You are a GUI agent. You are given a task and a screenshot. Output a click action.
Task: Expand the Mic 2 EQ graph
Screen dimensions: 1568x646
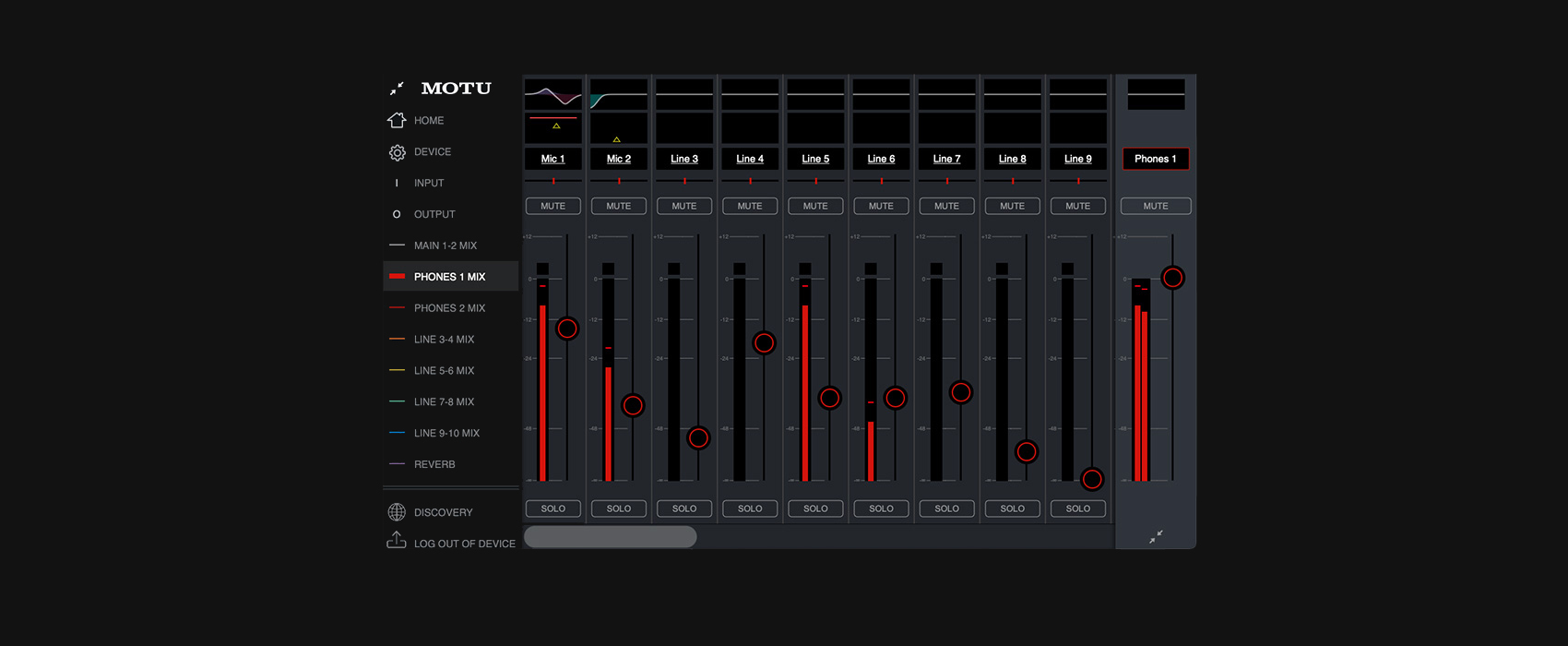[619, 94]
